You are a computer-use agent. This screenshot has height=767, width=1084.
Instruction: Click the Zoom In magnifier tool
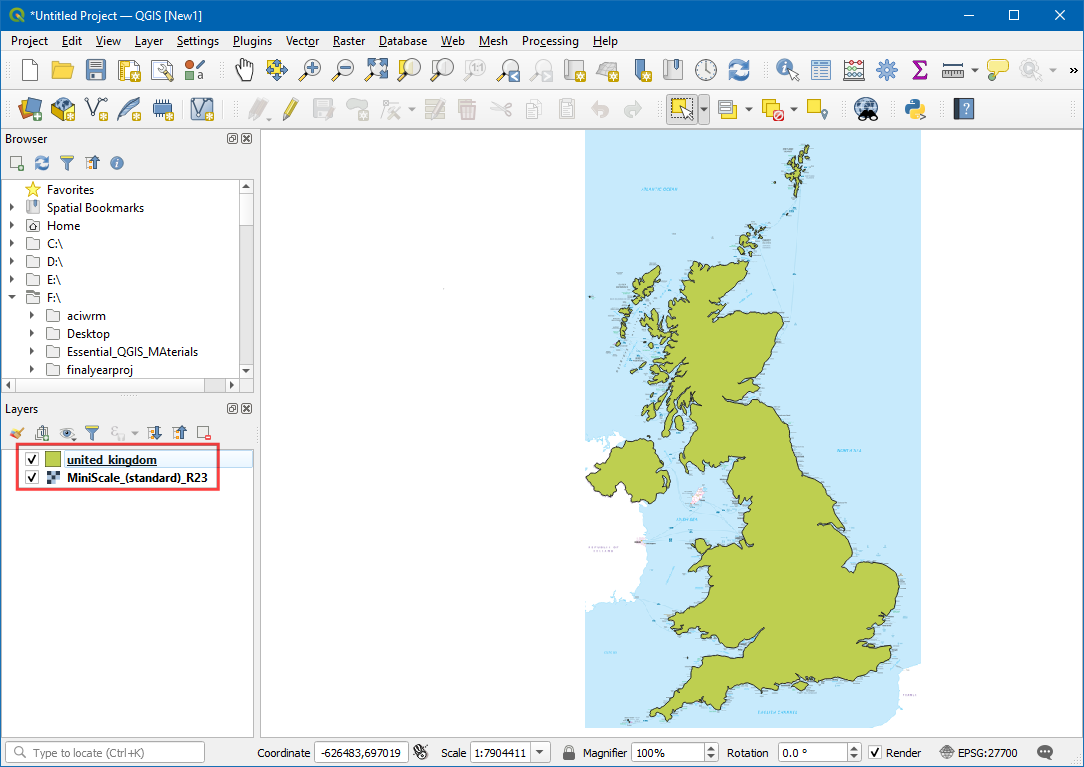pos(311,70)
